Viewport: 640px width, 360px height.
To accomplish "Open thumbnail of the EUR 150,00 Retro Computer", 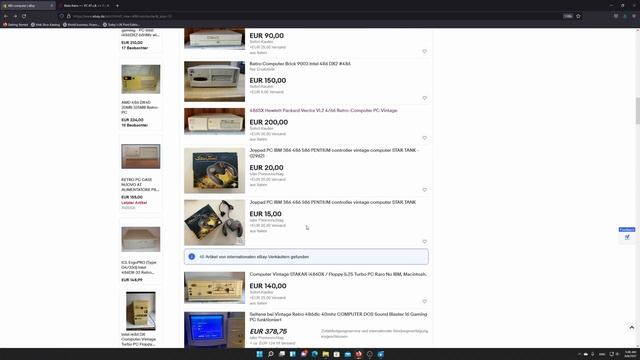I will point(214,81).
